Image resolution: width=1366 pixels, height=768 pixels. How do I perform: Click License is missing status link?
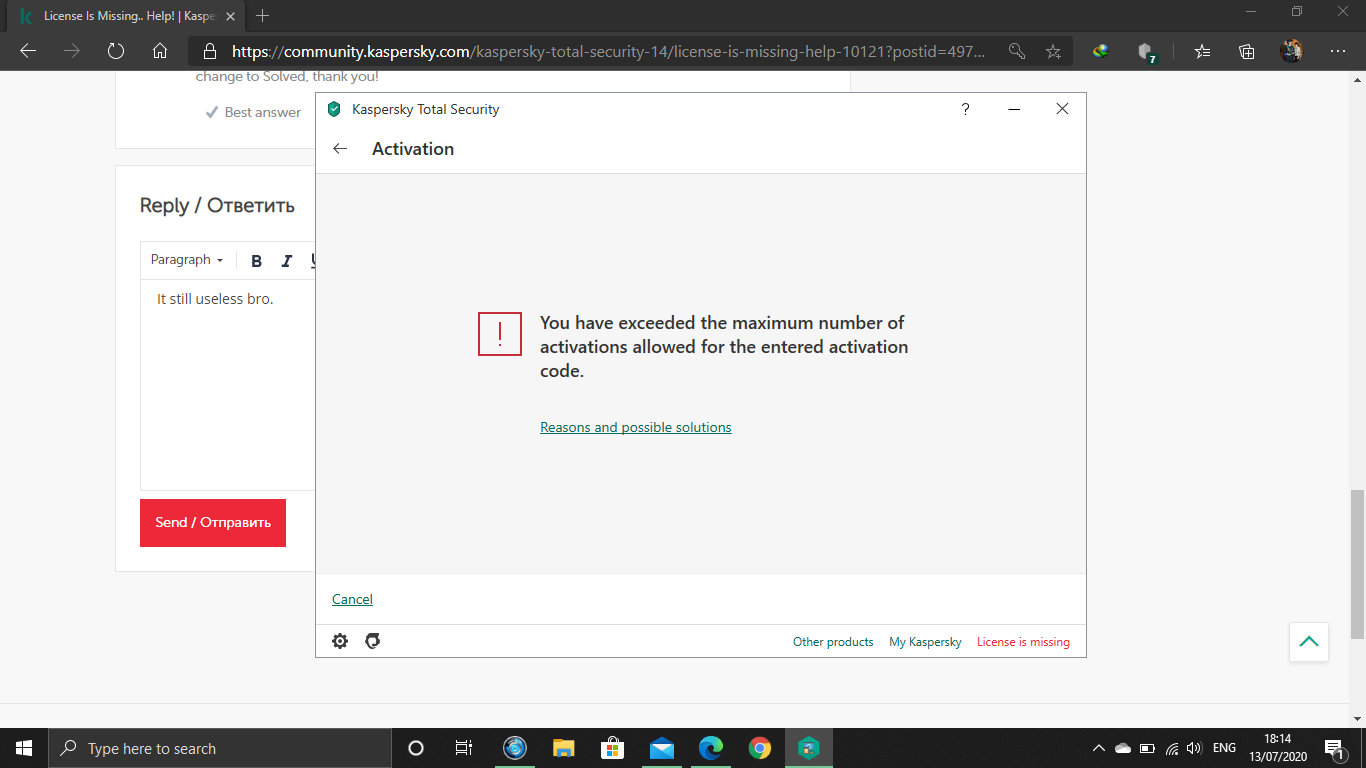pyautogui.click(x=1023, y=642)
